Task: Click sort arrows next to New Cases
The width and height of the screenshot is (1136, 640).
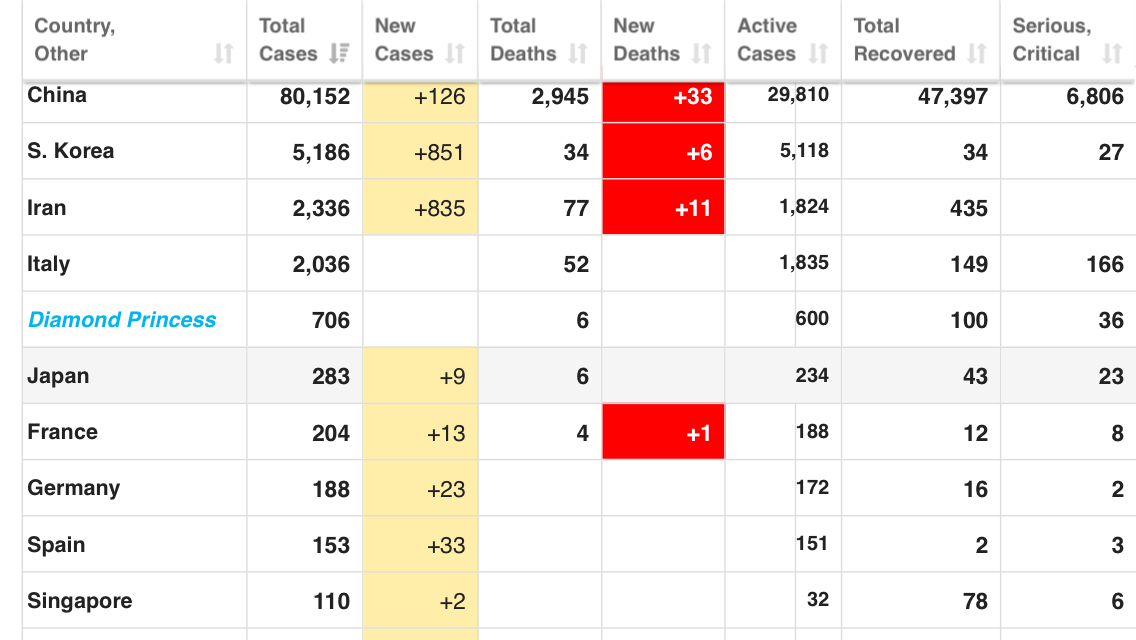Action: coord(456,54)
